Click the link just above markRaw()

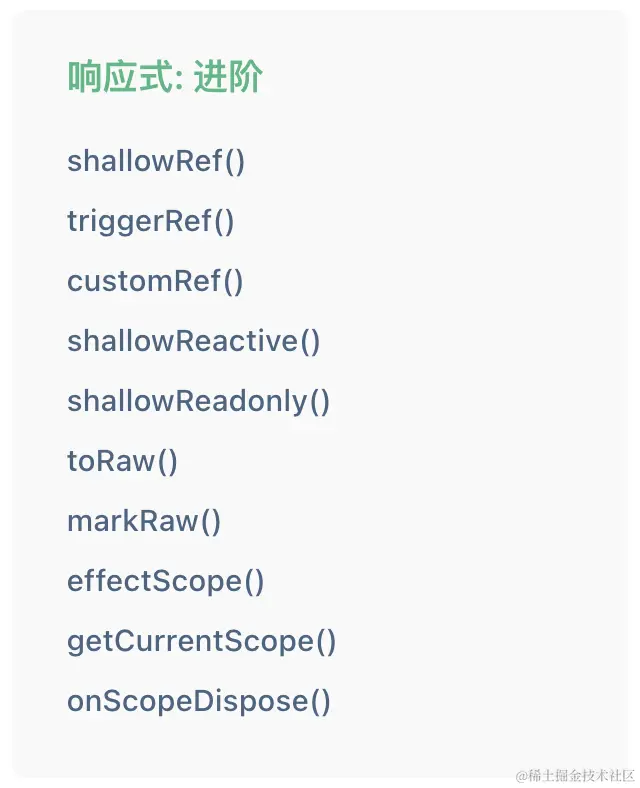point(122,461)
